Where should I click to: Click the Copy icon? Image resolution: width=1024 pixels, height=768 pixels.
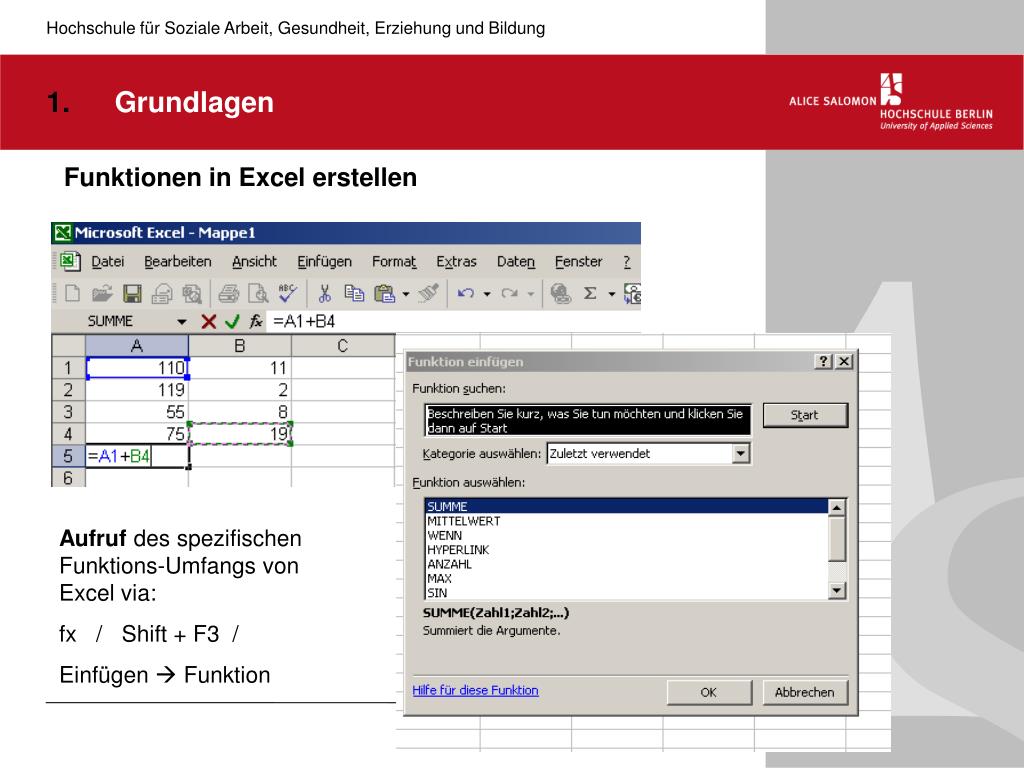tap(354, 293)
